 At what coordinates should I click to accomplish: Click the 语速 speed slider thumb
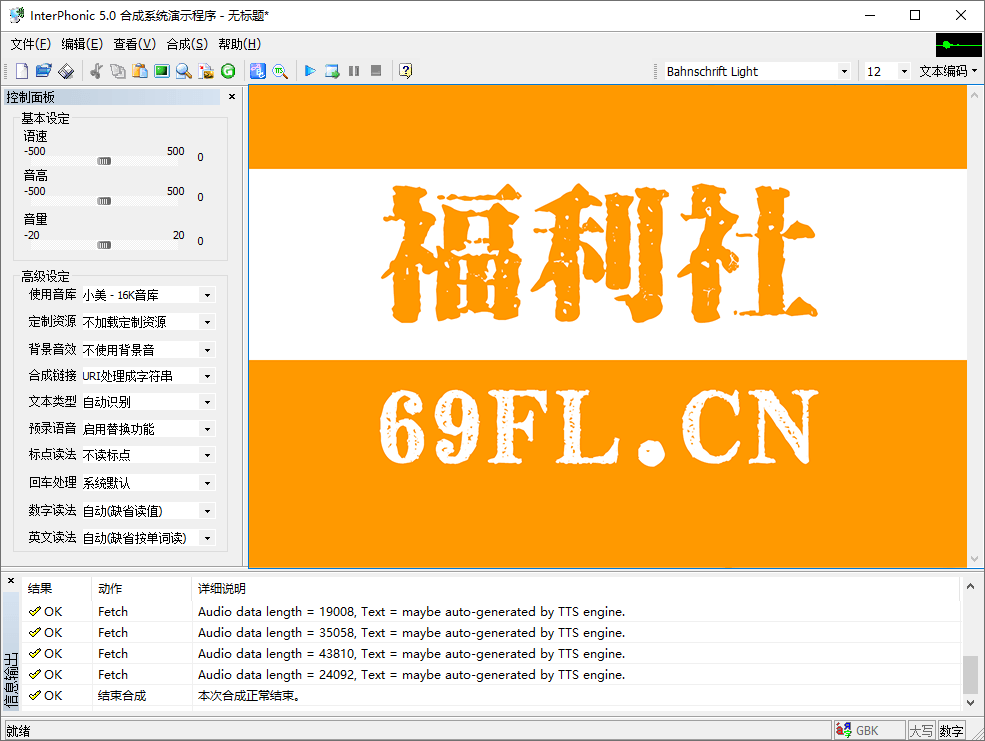(x=104, y=161)
